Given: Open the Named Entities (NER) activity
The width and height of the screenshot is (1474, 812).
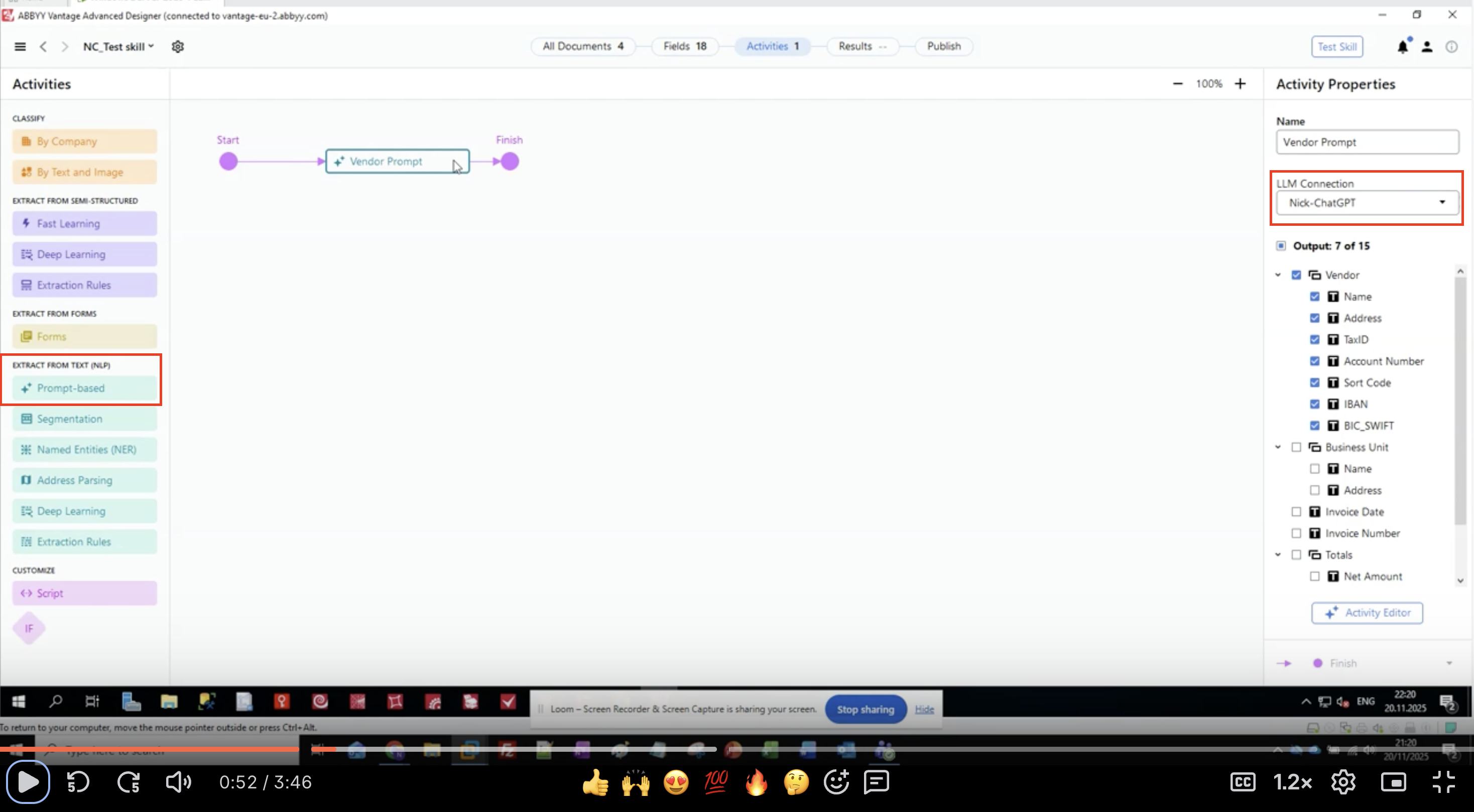Looking at the screenshot, I should [84, 450].
